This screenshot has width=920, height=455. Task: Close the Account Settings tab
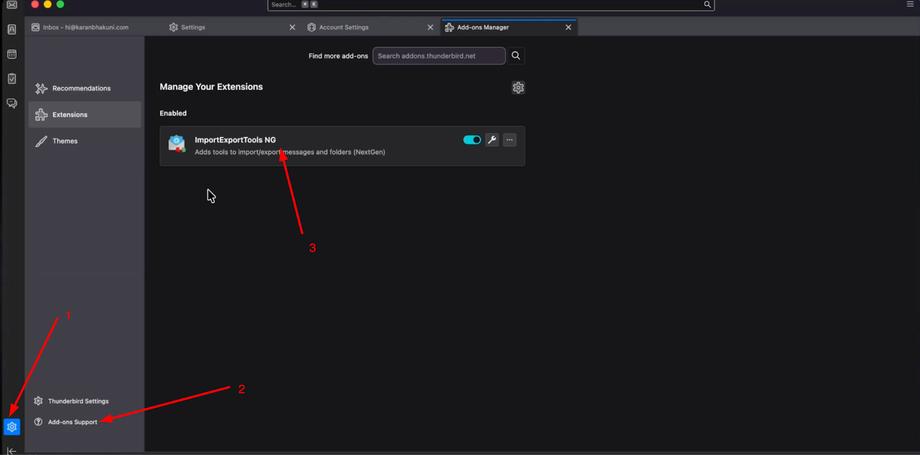click(430, 28)
